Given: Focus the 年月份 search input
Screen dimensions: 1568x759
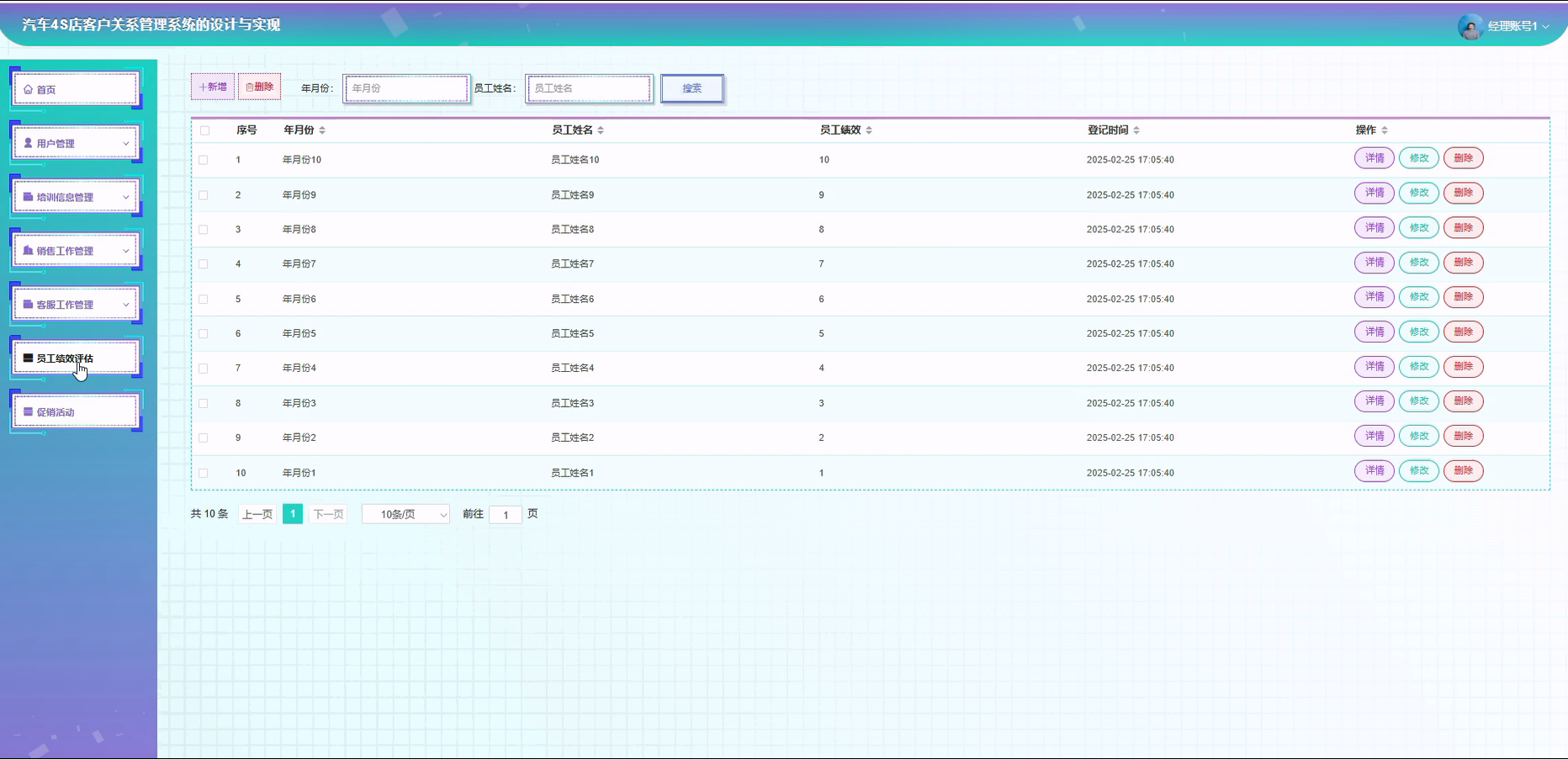Looking at the screenshot, I should click(406, 88).
